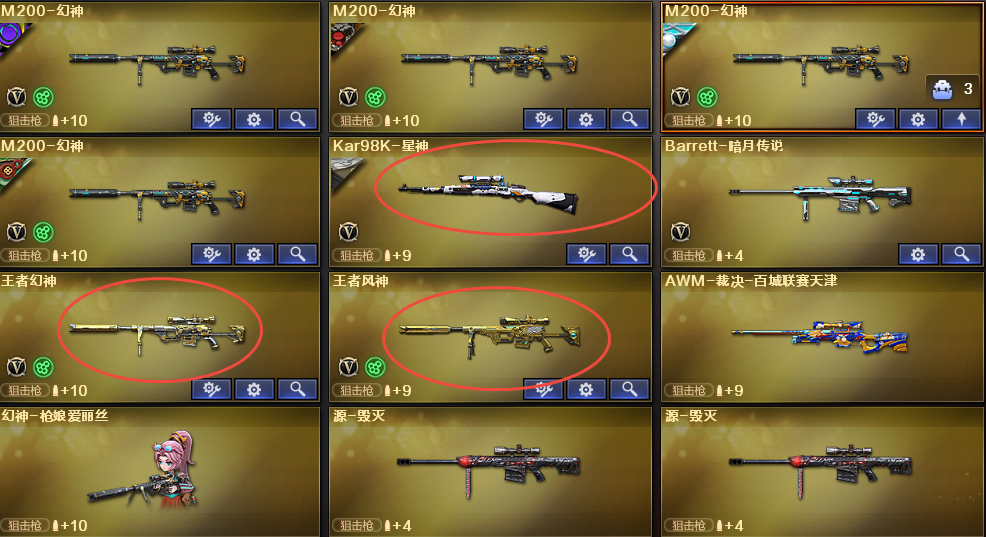Click the V badge on Barrett-暗月传说 card
Screen dimensions: 986x537
tap(680, 232)
